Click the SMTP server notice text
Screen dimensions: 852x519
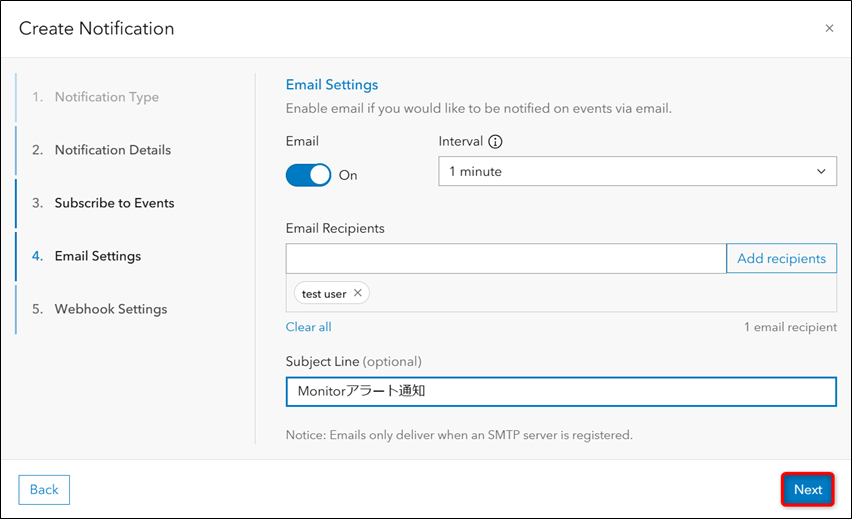pos(459,435)
